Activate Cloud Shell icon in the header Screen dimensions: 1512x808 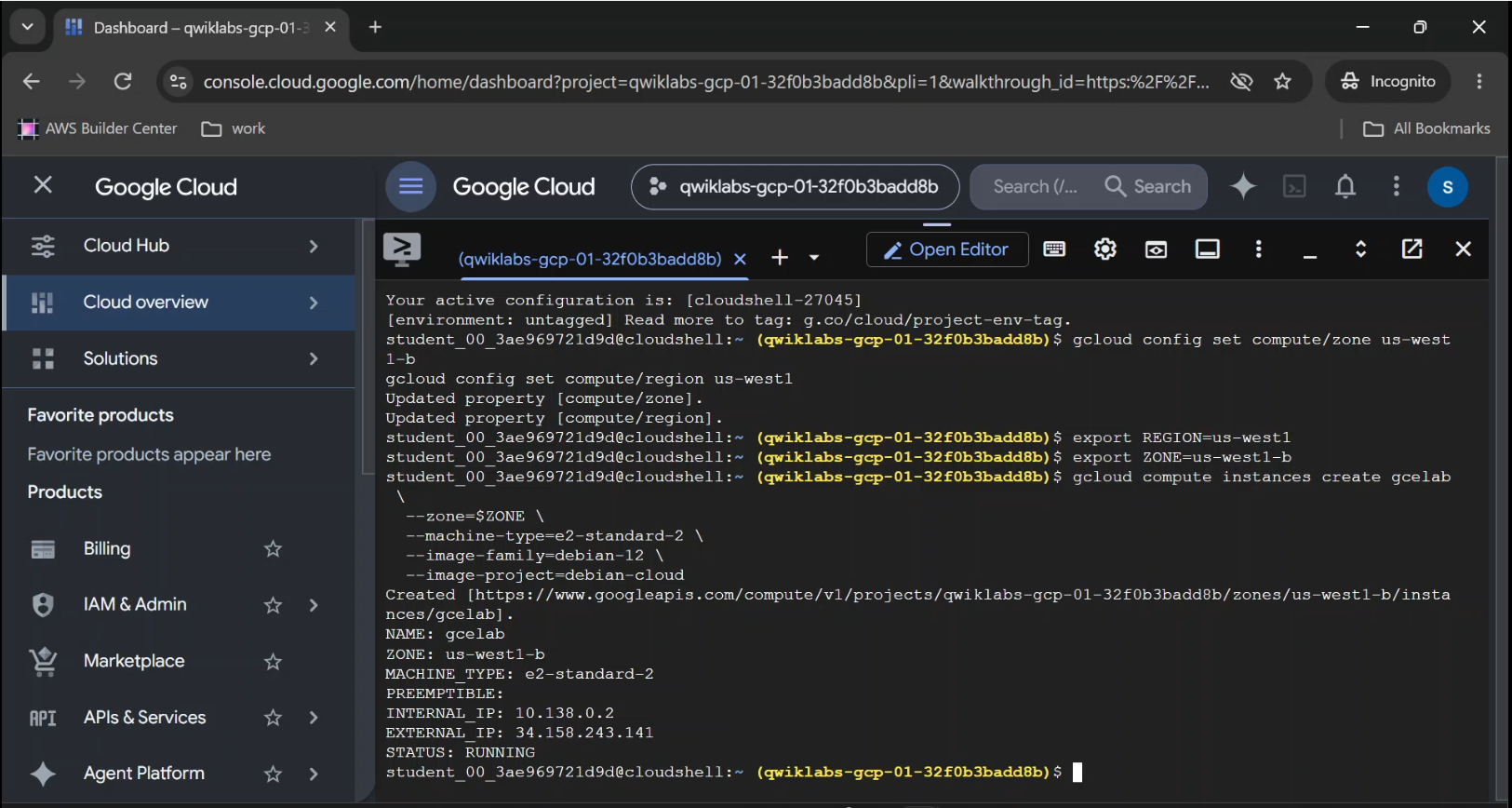pyautogui.click(x=1294, y=186)
